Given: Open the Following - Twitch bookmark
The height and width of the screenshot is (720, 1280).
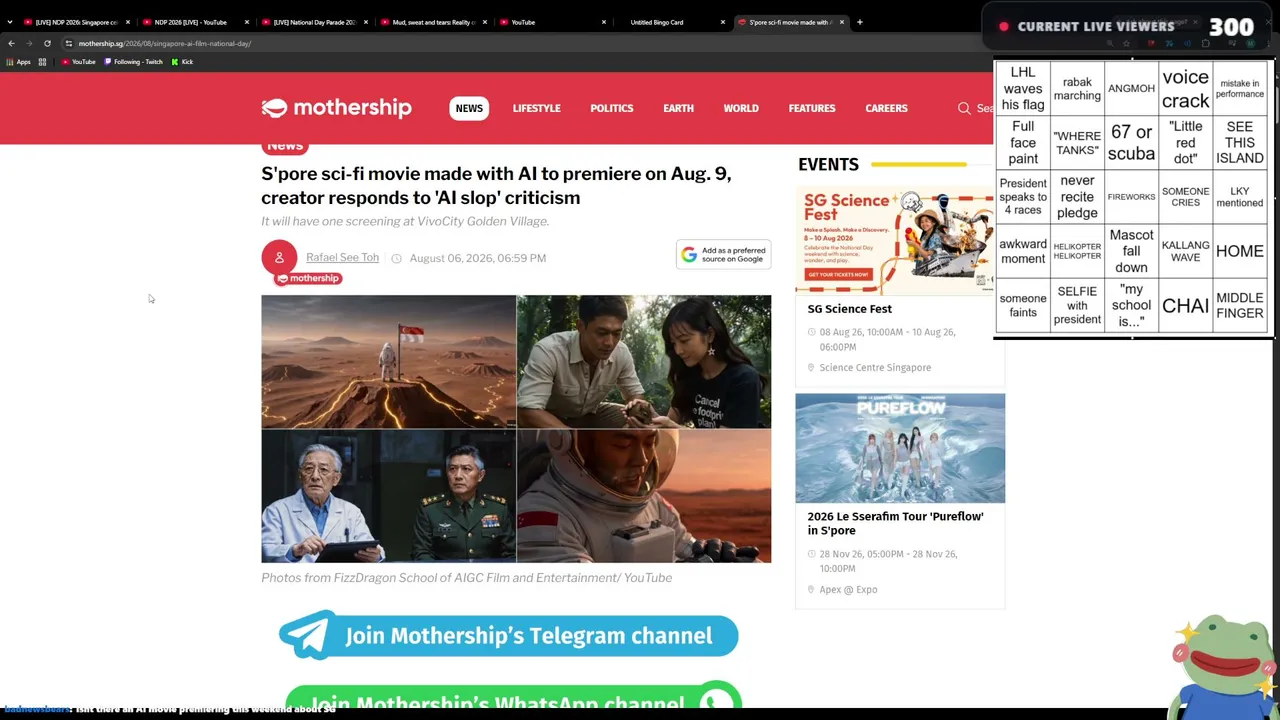Looking at the screenshot, I should click(134, 62).
